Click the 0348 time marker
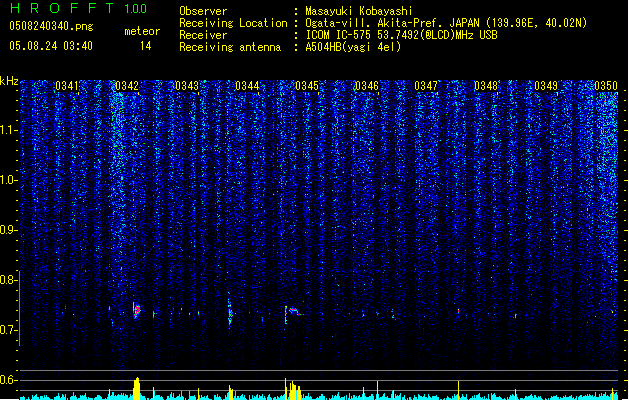The width and height of the screenshot is (629, 400). 486,86
